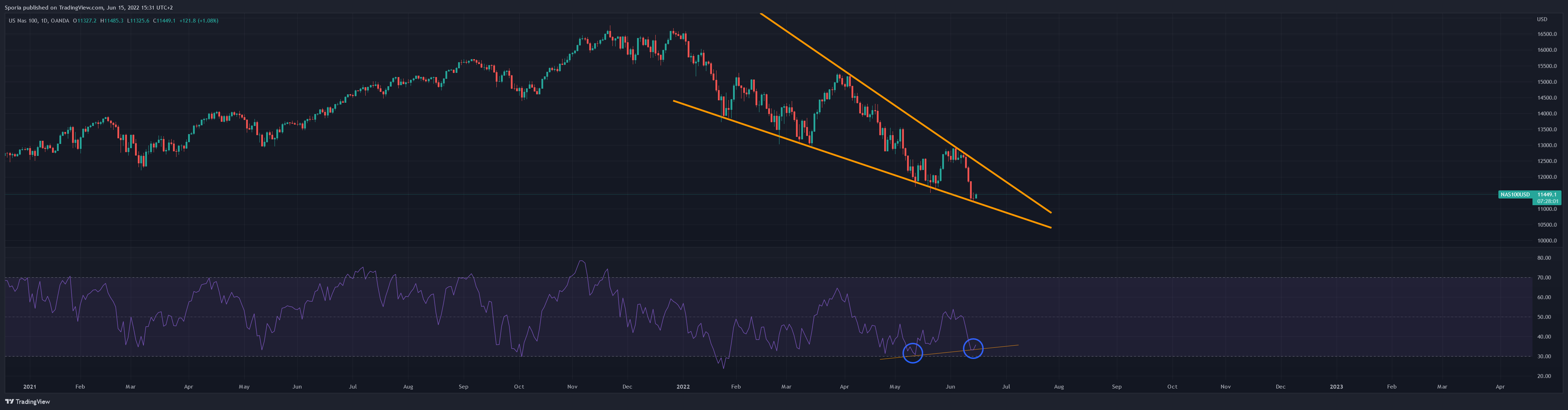Select the open value O11327.2
The width and height of the screenshot is (1568, 410).
[x=85, y=21]
